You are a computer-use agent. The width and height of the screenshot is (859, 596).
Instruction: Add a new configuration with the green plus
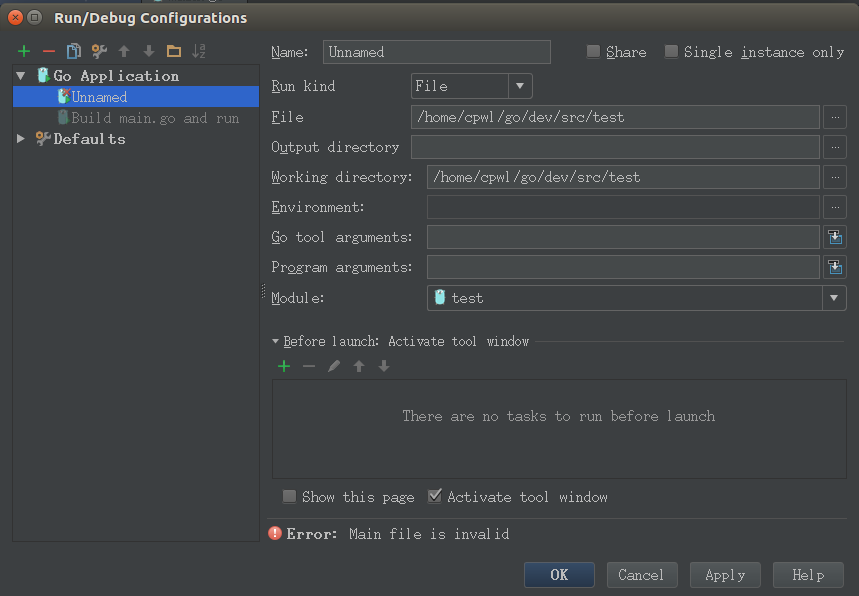[24, 51]
